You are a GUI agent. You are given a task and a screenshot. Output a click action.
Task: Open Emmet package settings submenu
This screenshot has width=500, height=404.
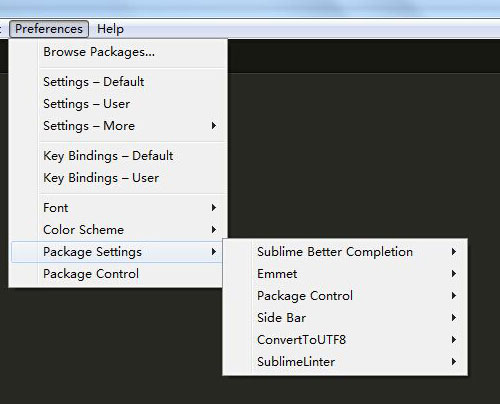(345, 274)
